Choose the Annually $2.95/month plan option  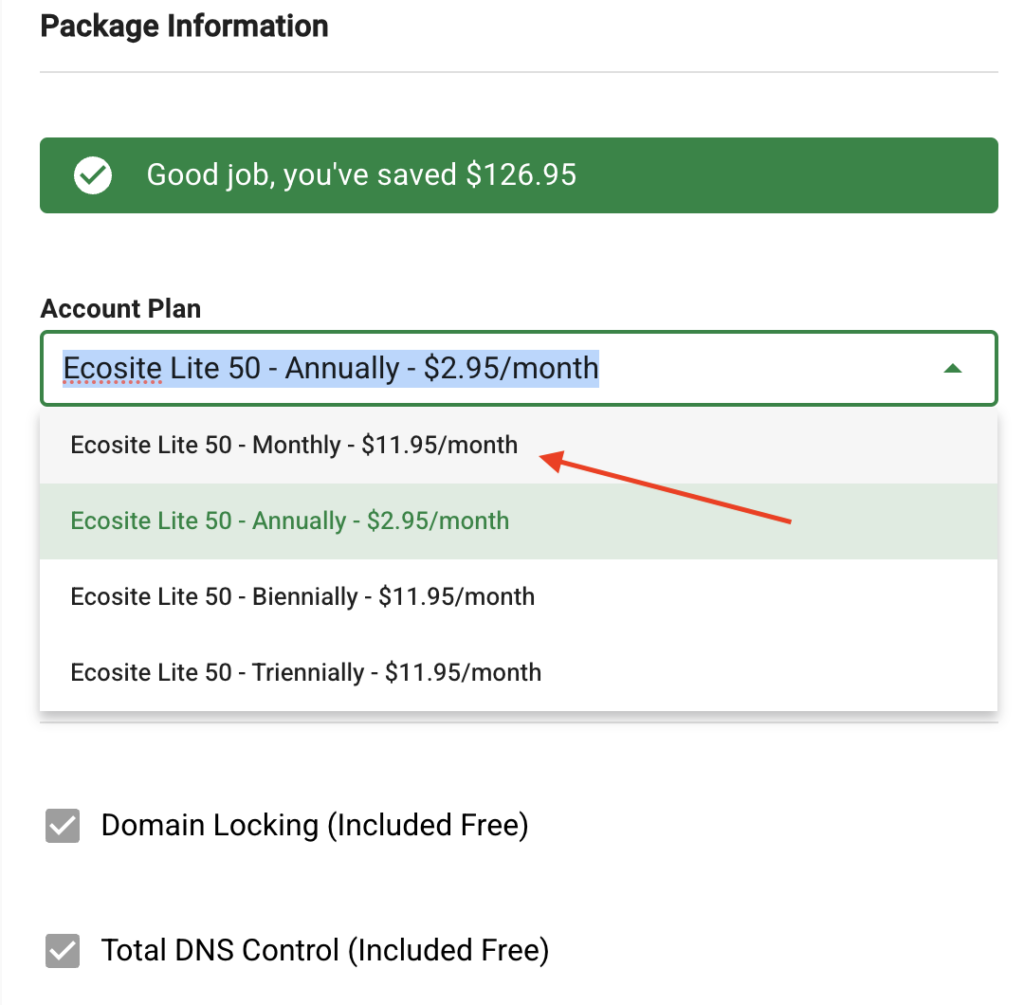tap(290, 521)
